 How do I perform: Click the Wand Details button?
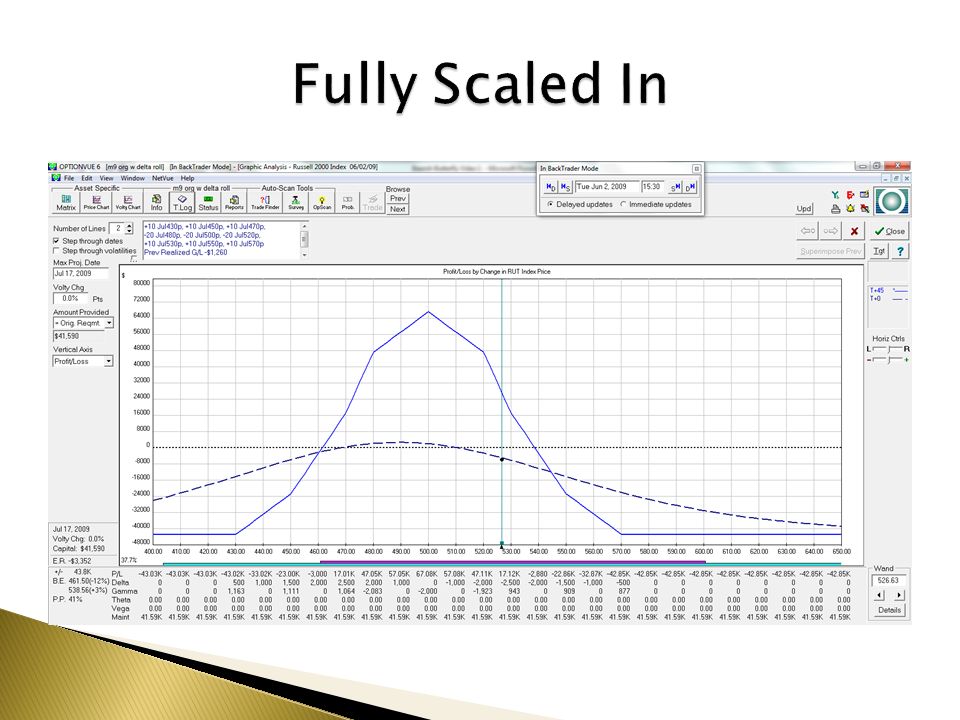tap(889, 610)
